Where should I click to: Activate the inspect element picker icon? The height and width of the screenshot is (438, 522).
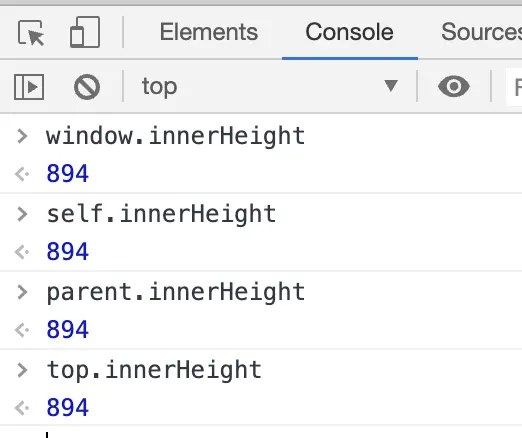tap(31, 33)
